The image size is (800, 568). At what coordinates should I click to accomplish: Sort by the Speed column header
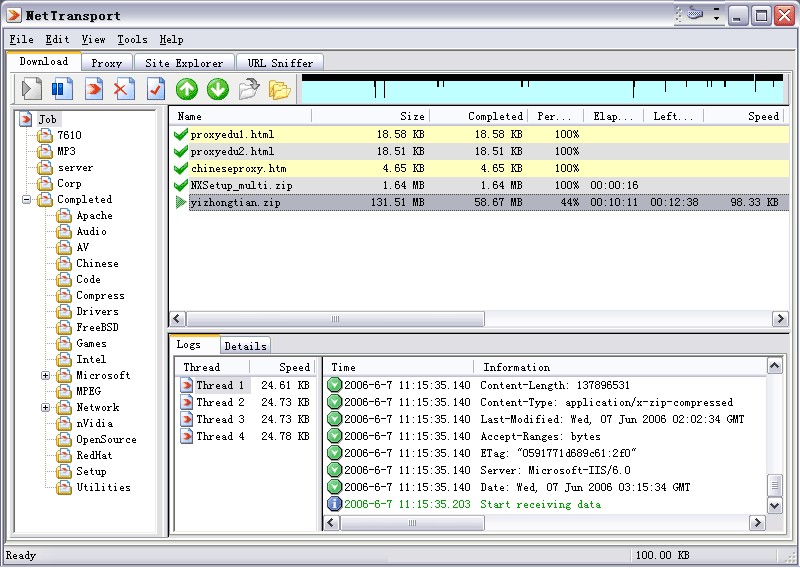point(745,117)
